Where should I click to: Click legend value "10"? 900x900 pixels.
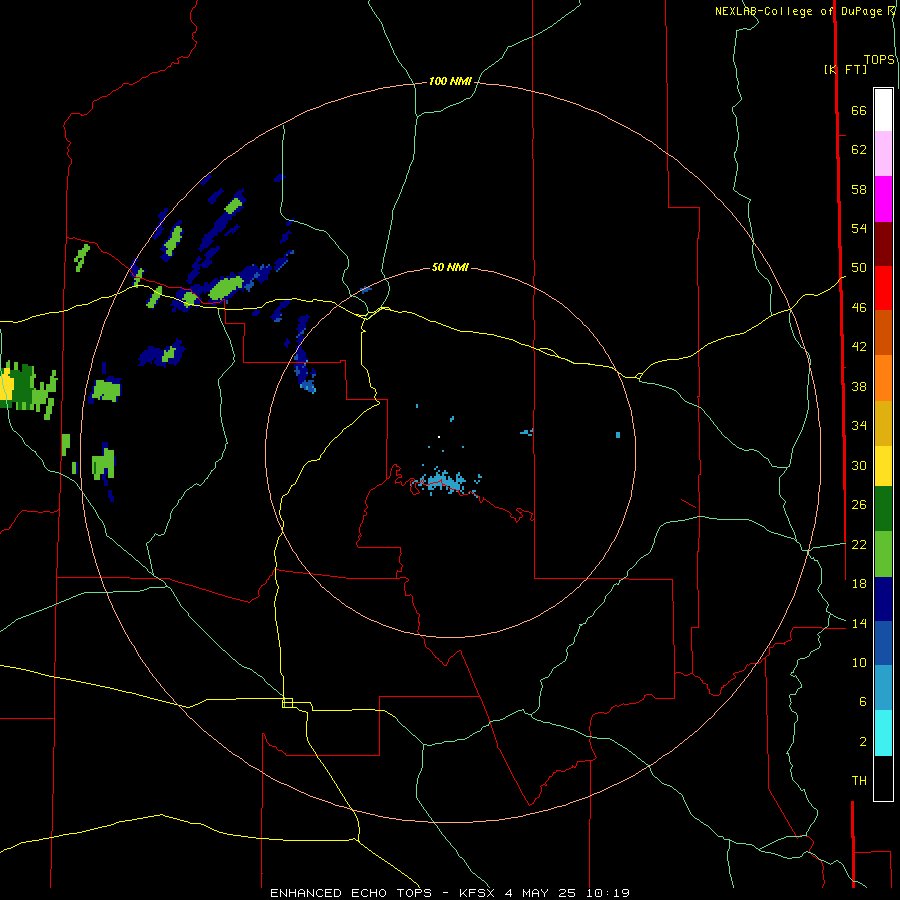click(859, 662)
